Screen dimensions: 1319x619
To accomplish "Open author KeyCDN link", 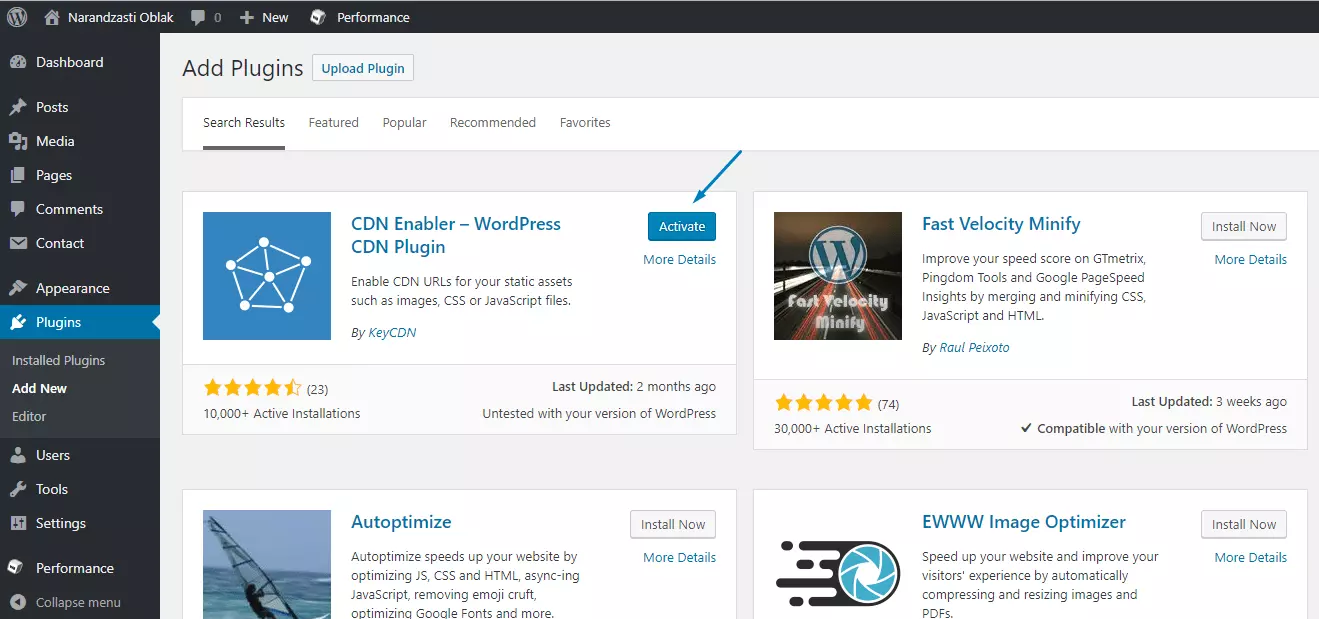I will tap(392, 333).
